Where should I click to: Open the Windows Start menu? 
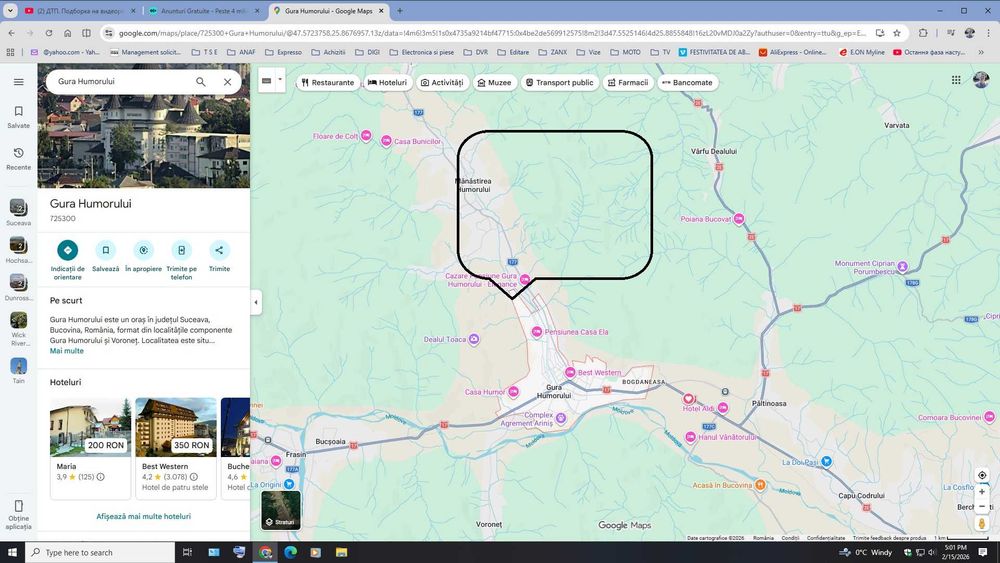[x=12, y=552]
